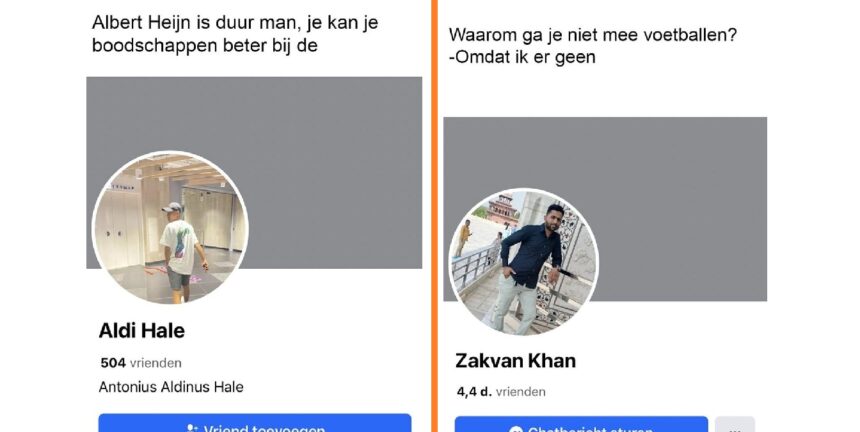Click the Vriend toevoegen button
860x432 pixels.
click(254, 423)
